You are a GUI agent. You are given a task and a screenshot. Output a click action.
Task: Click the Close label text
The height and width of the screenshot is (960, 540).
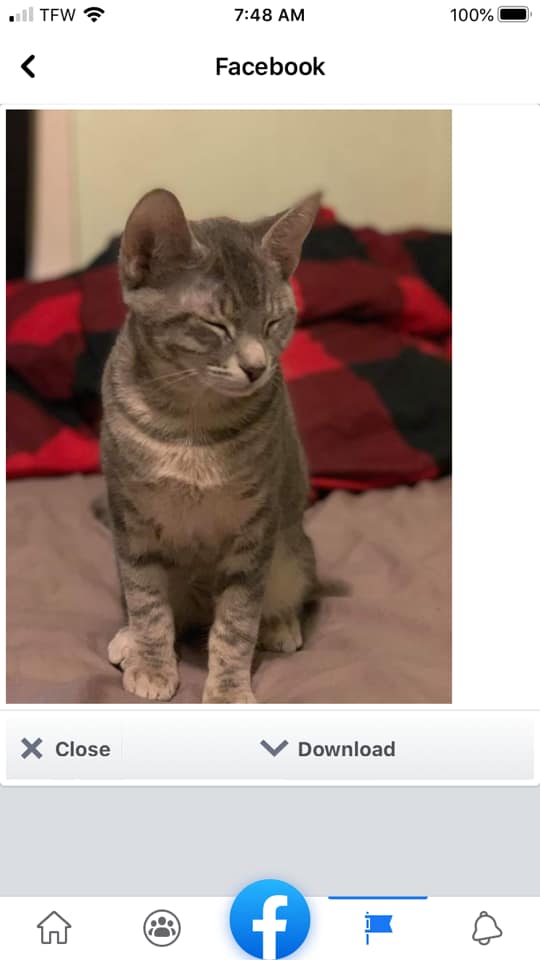(83, 749)
